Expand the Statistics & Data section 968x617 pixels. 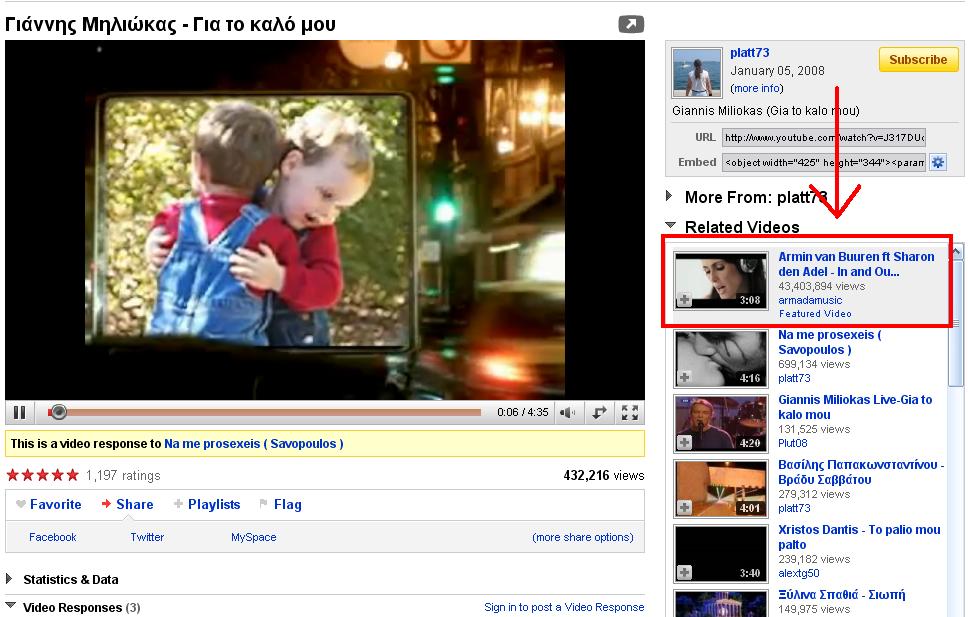9,579
